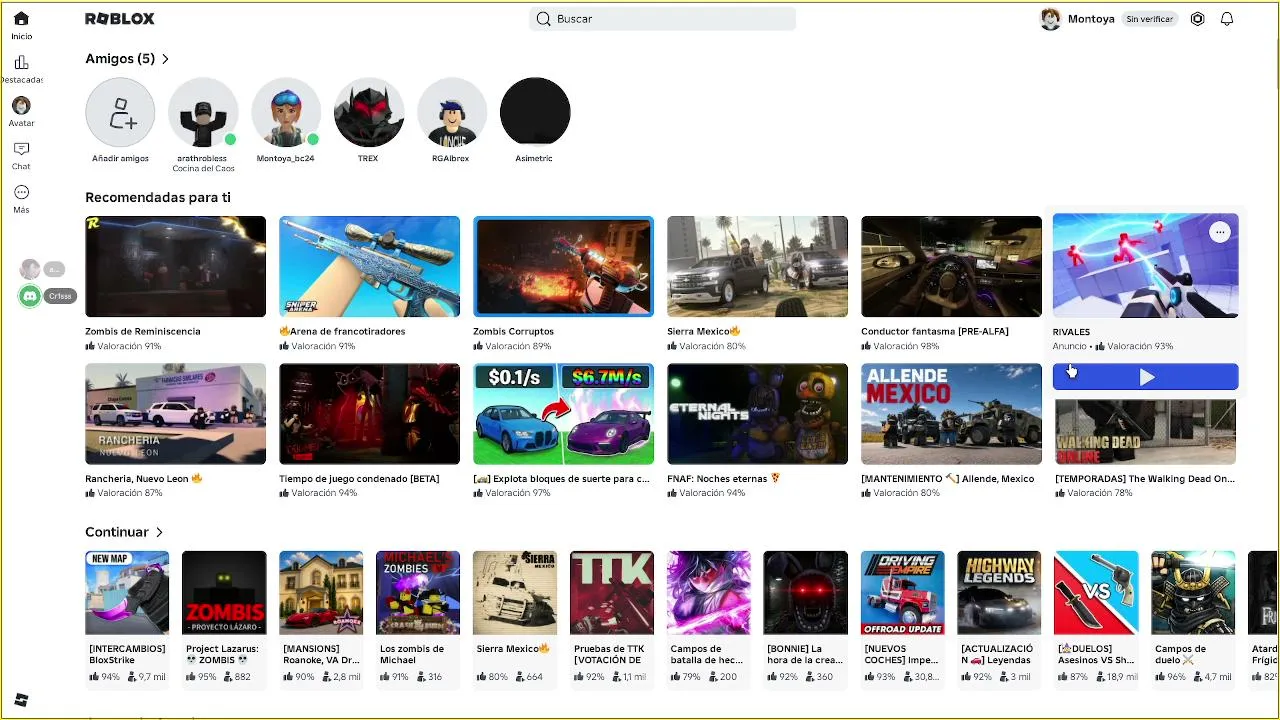Click the Roblox logo
The width and height of the screenshot is (1280, 720).
(x=120, y=19)
